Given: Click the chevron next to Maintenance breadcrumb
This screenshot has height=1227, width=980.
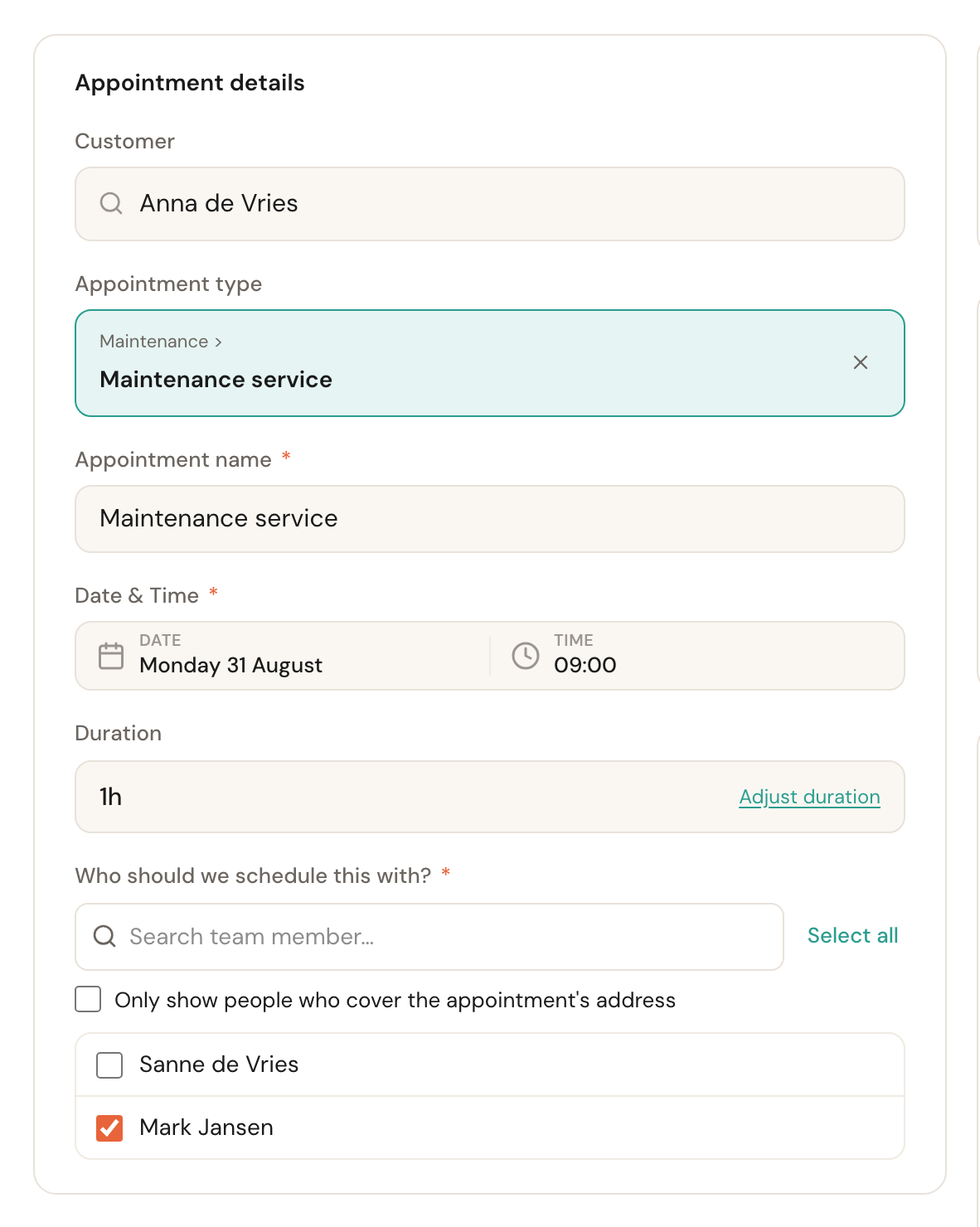Looking at the screenshot, I should pyautogui.click(x=218, y=342).
